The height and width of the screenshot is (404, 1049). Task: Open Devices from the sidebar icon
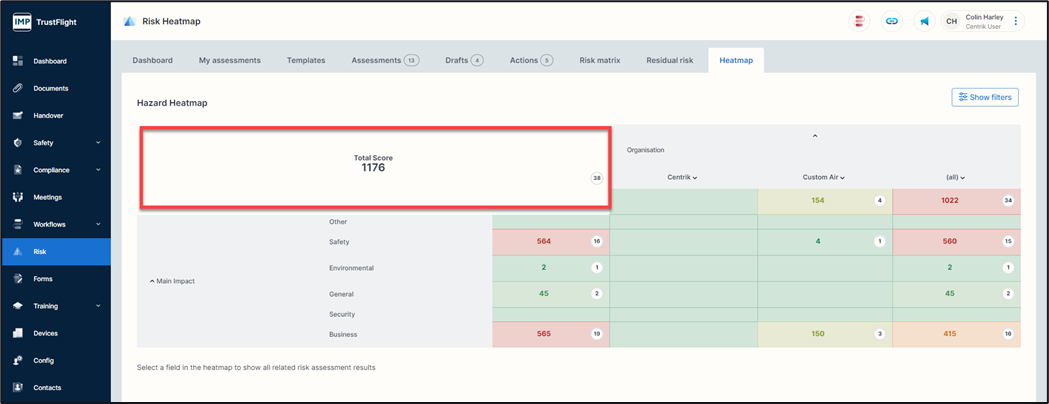coord(18,333)
